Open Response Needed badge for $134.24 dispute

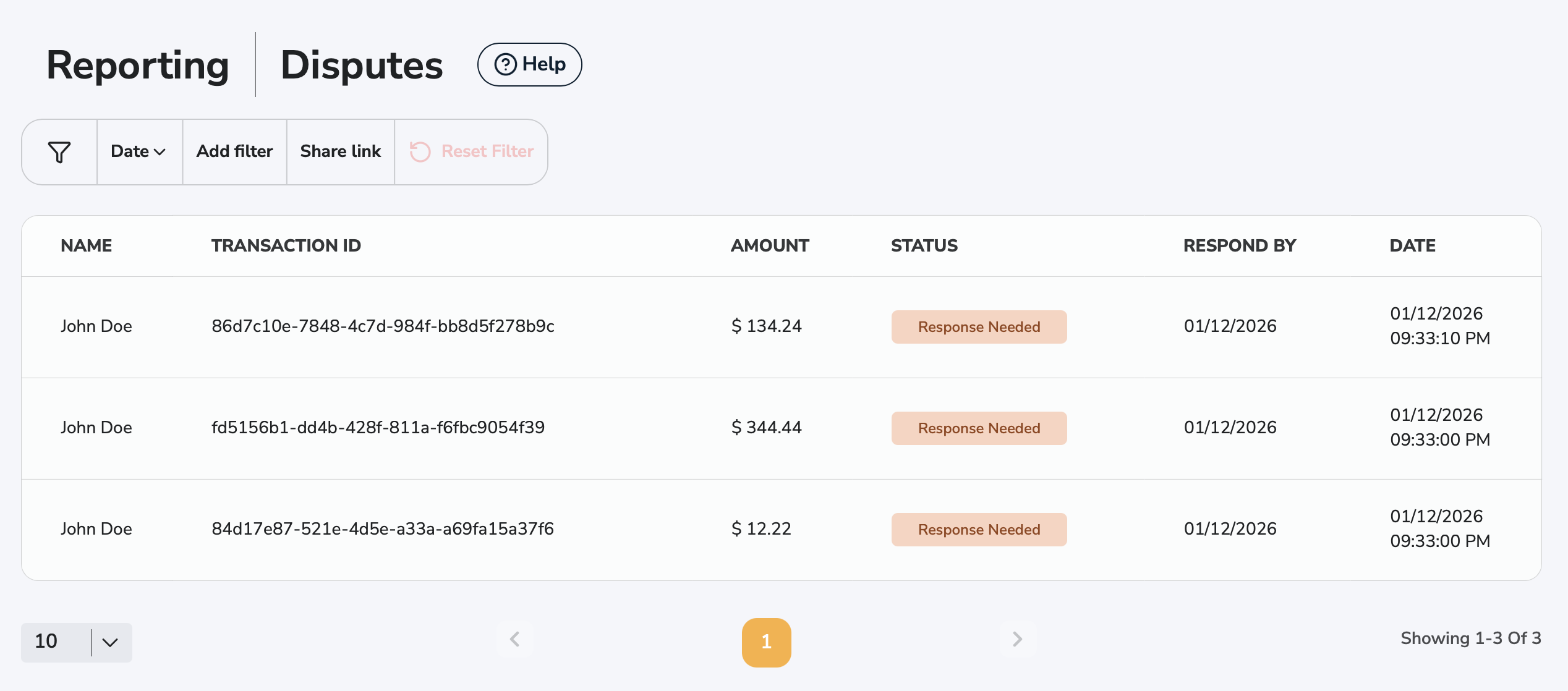point(979,327)
